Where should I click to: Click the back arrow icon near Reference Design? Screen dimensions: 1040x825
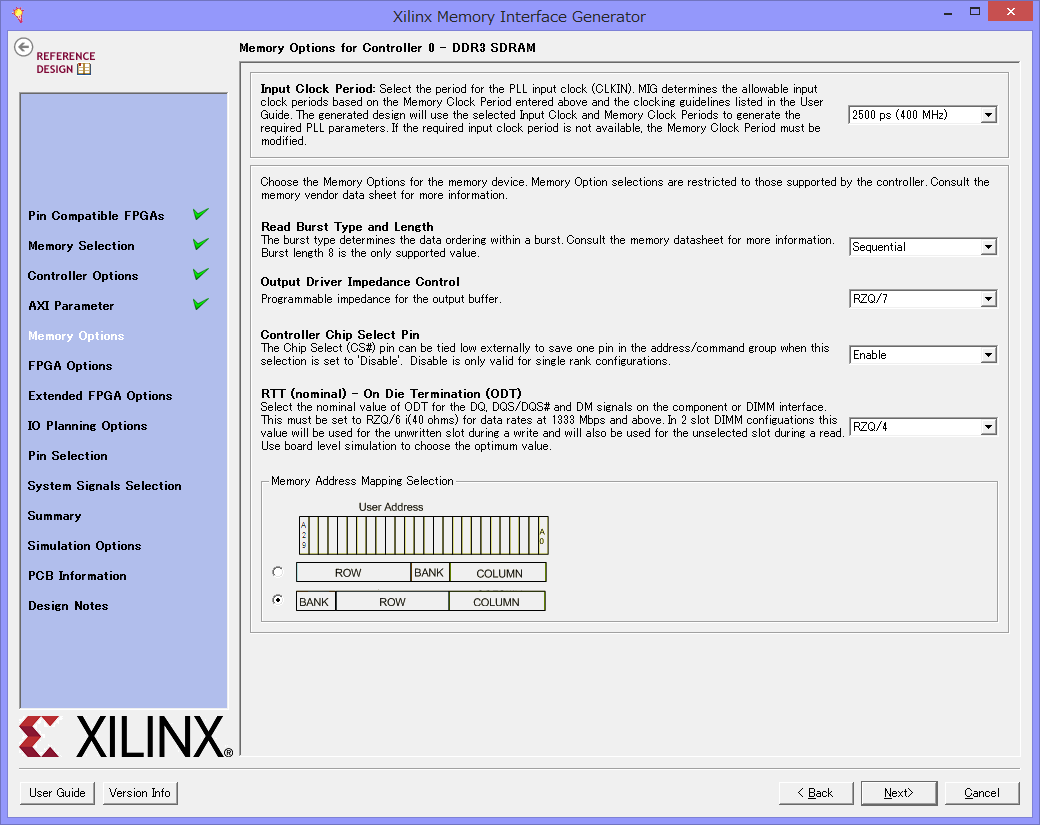point(24,48)
